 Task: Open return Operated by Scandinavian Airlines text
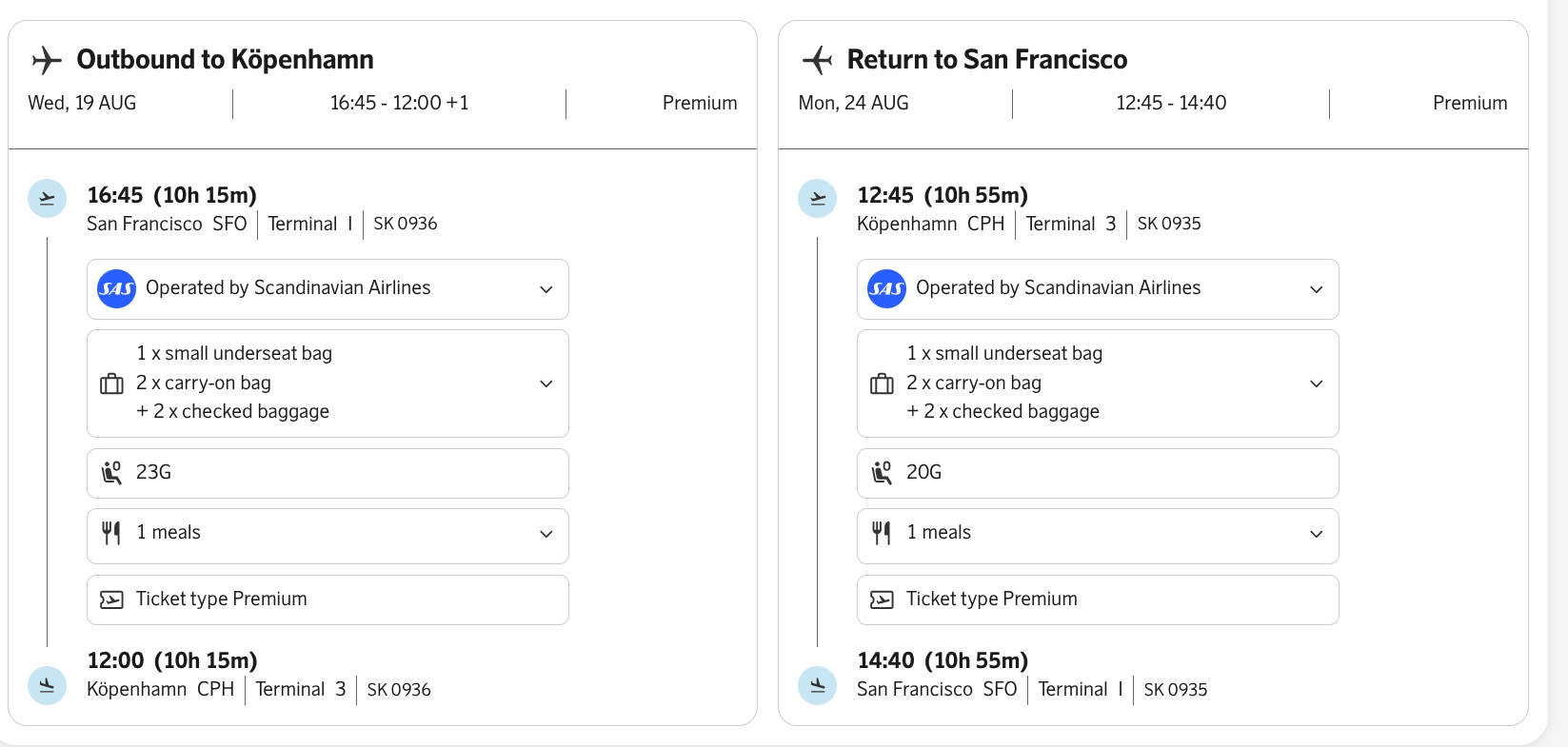pyautogui.click(x=1059, y=287)
